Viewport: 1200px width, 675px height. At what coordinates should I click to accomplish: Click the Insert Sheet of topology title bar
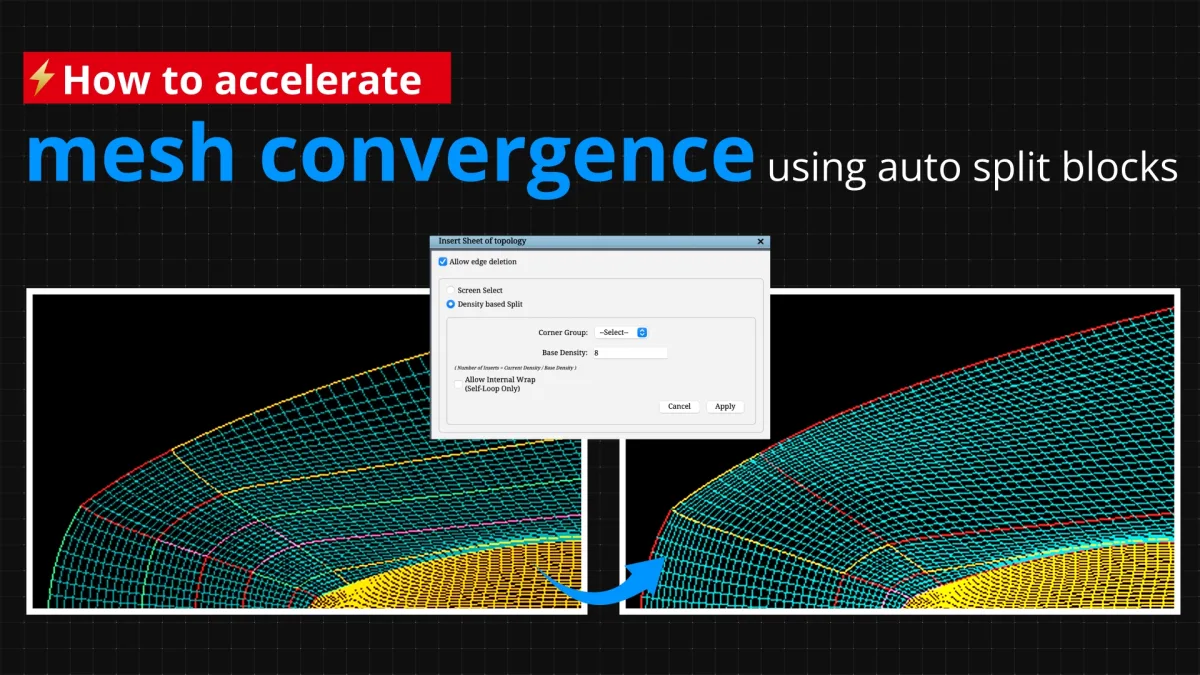600,242
